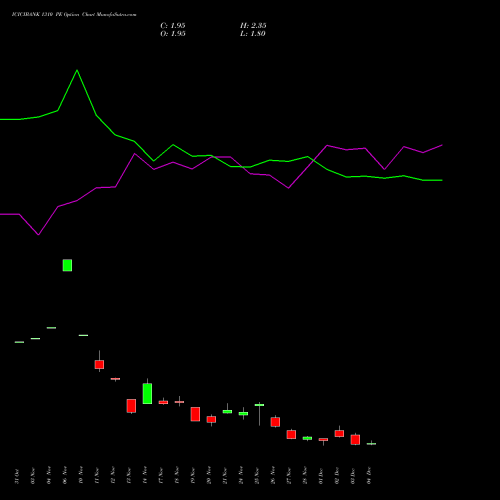Screen dimensions: 500x500
Task: Select the red candle on 19 Nov
Action: coord(195,414)
